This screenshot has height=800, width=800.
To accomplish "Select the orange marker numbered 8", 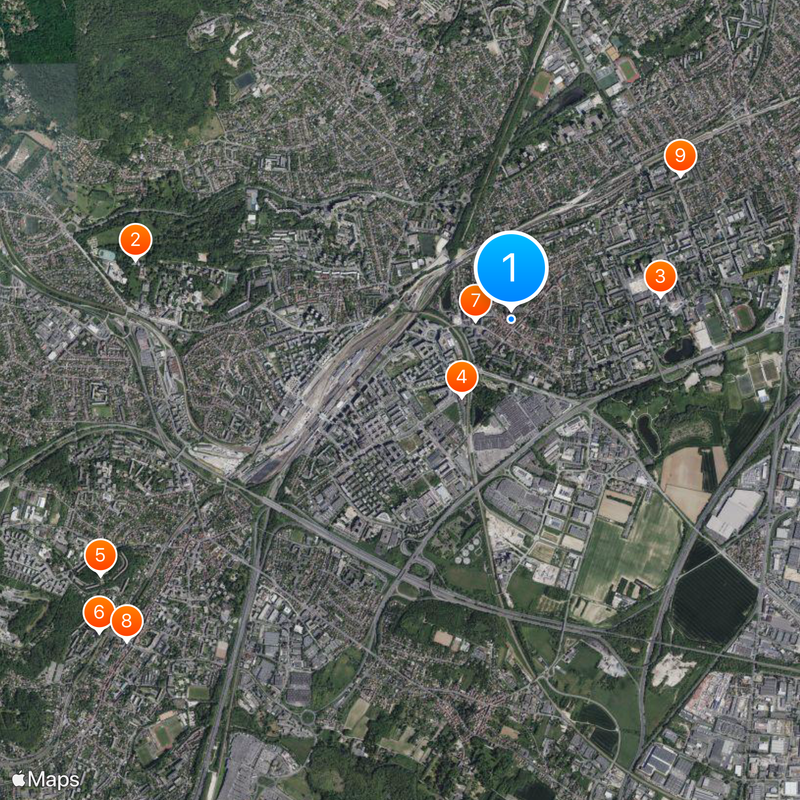I will (x=127, y=621).
